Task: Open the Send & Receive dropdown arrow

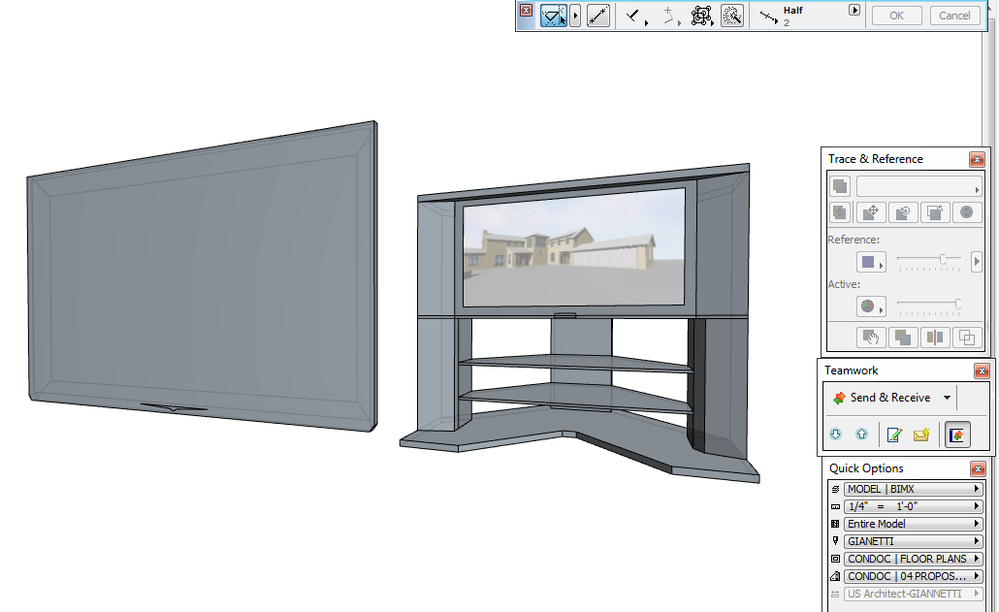Action: tap(947, 397)
